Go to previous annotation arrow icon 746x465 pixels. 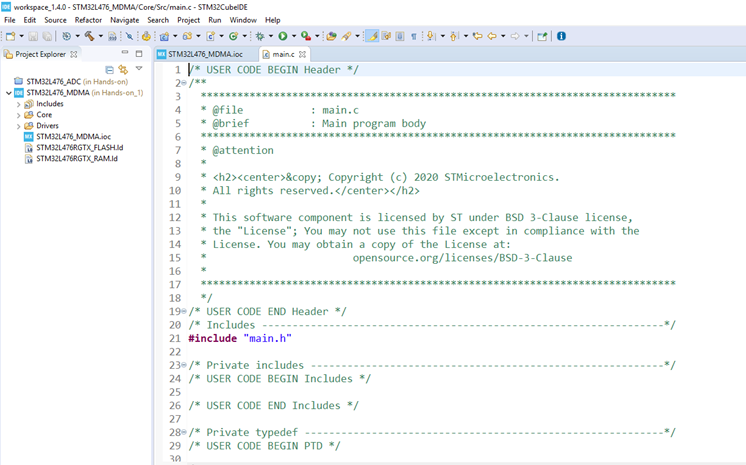coord(454,36)
